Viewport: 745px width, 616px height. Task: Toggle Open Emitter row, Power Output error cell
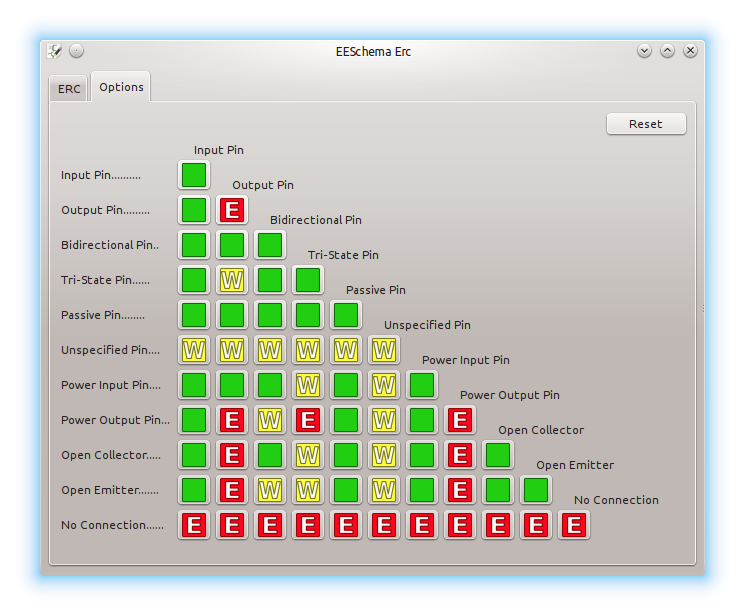click(x=460, y=490)
